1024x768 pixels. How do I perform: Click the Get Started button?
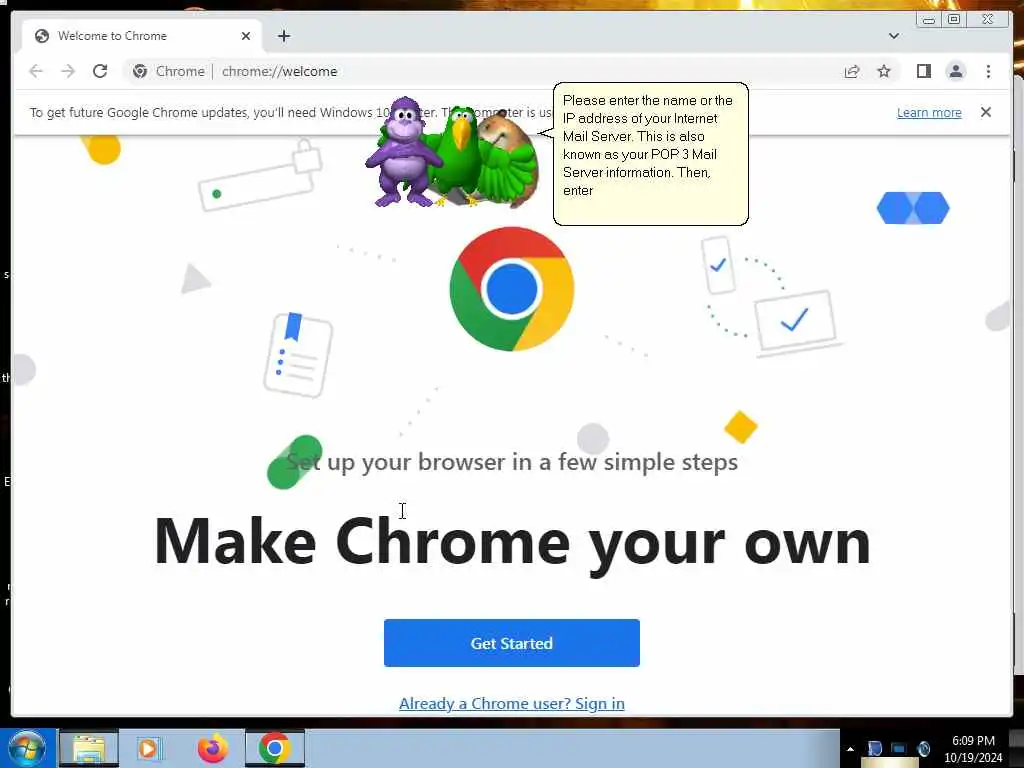(511, 643)
